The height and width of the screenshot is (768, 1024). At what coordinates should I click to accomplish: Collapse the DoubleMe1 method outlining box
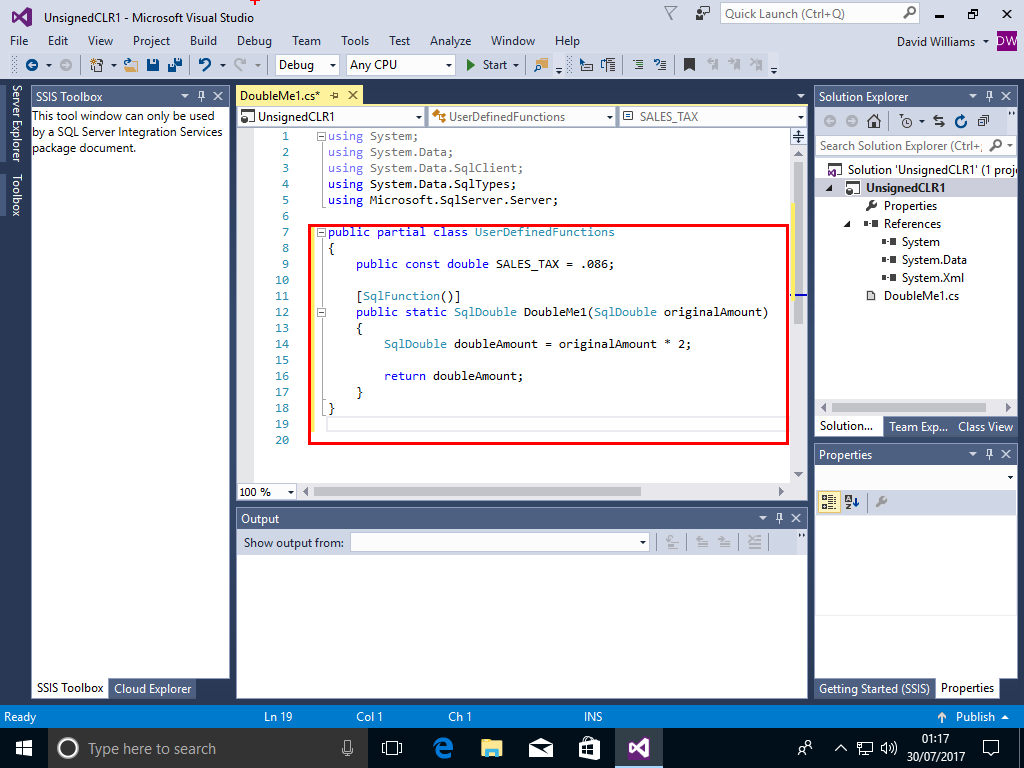point(321,312)
